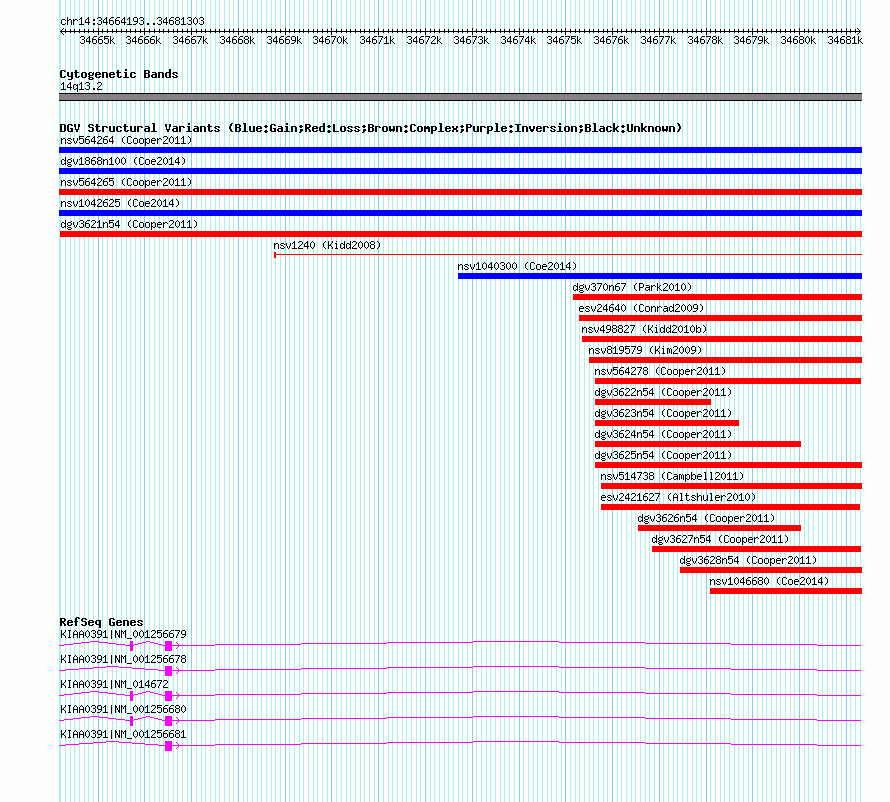Select KIAA0391|NM_001256678 gene label
The width and height of the screenshot is (890, 802).
tap(123, 659)
